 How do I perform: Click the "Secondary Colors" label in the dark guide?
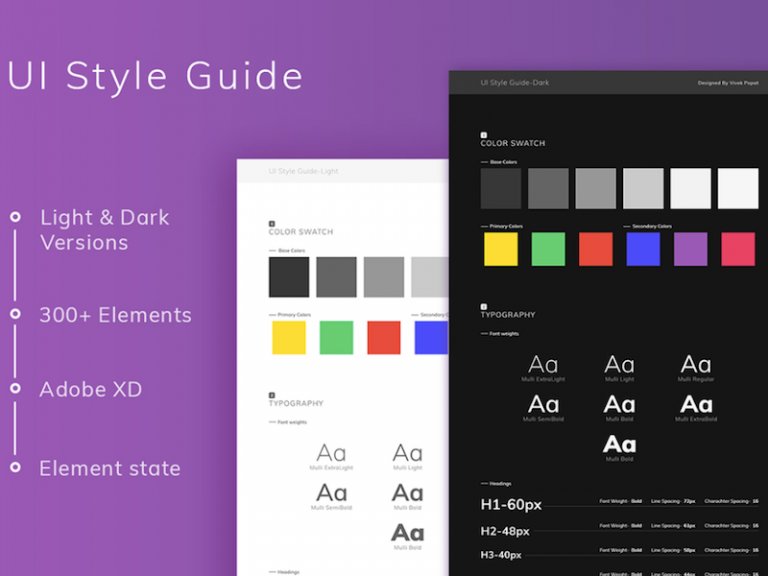click(652, 226)
